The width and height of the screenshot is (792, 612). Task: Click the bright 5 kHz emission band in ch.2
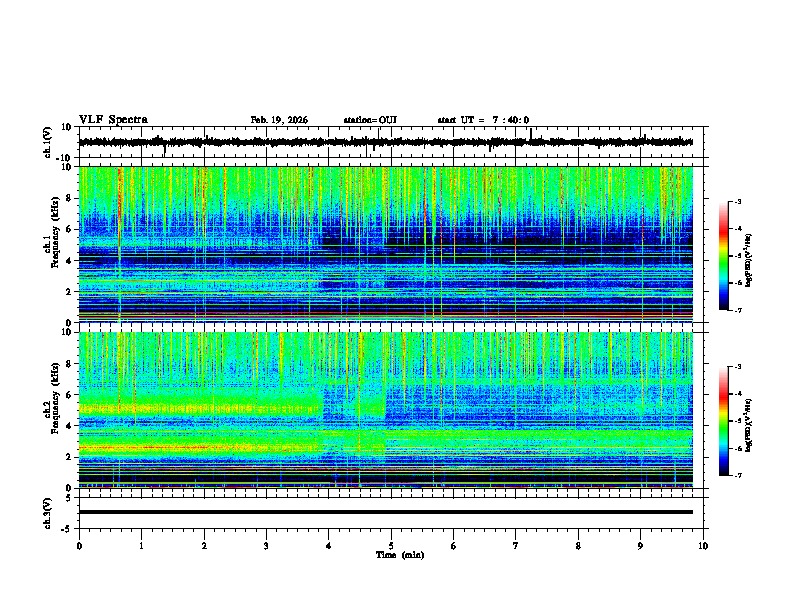[201, 407]
